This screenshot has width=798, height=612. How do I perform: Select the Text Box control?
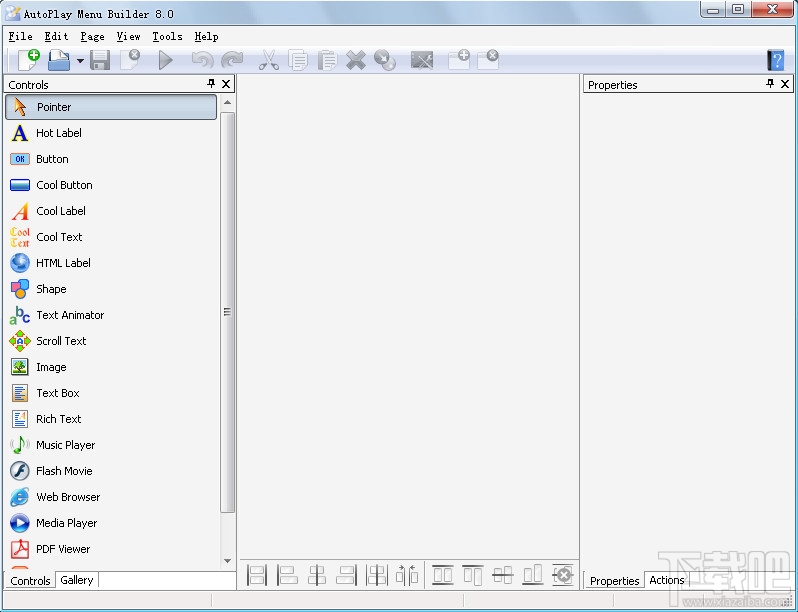[111, 393]
